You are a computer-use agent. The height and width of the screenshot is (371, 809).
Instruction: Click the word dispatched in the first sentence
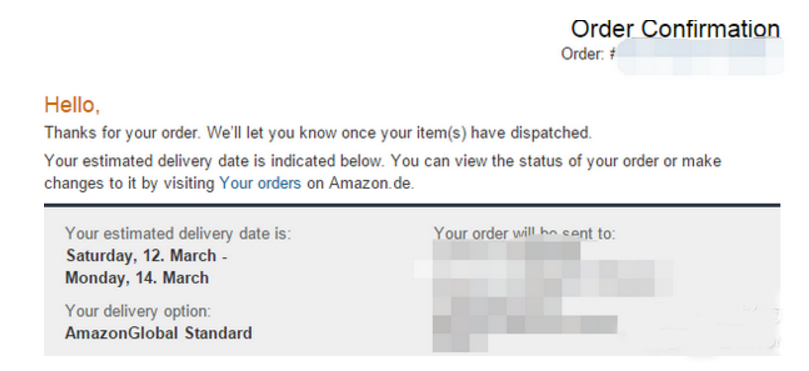pos(551,133)
